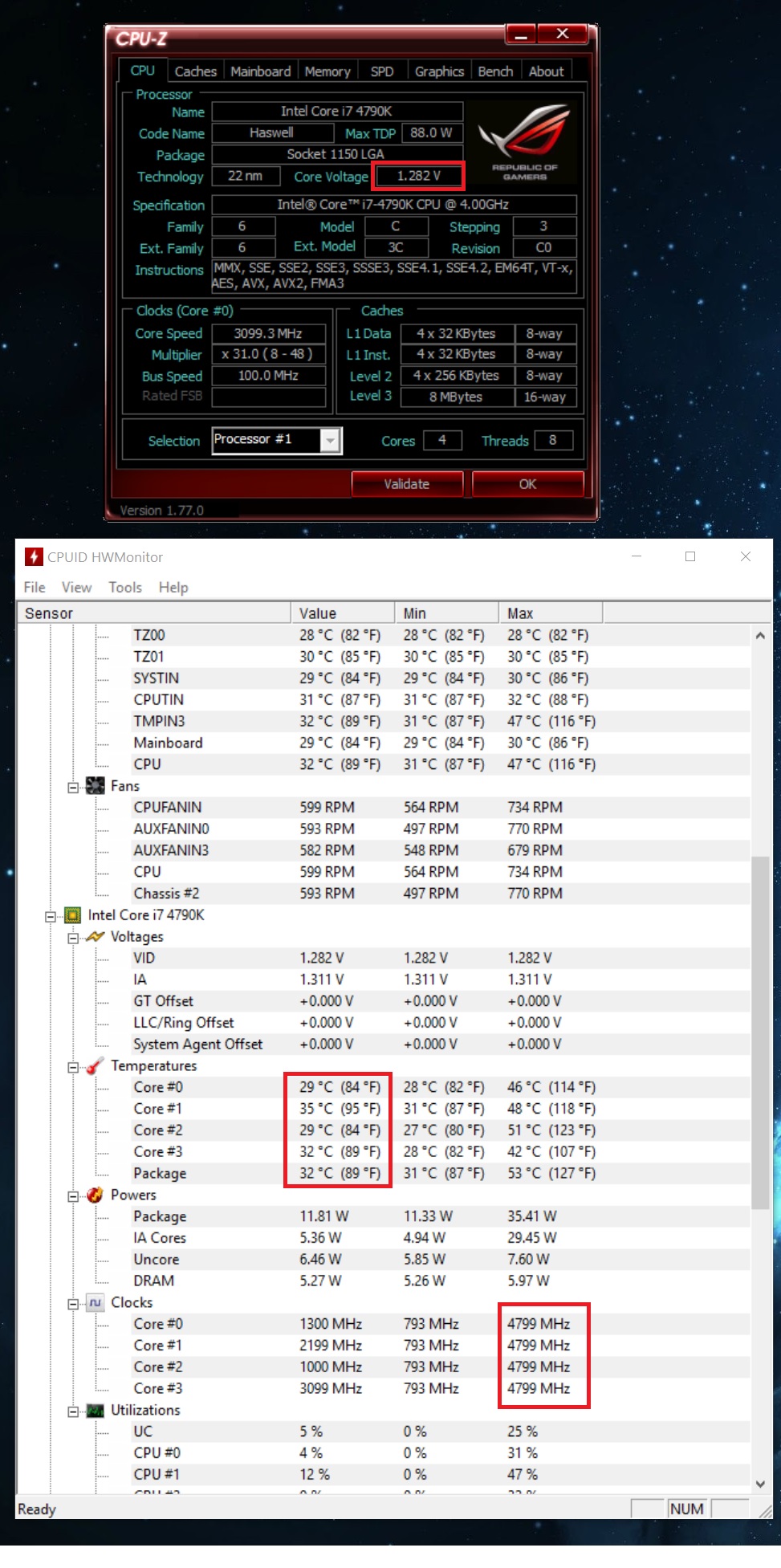Screen dimensions: 781x1568
Task: Open the Bench tab in CPU-Z
Action: coord(495,71)
